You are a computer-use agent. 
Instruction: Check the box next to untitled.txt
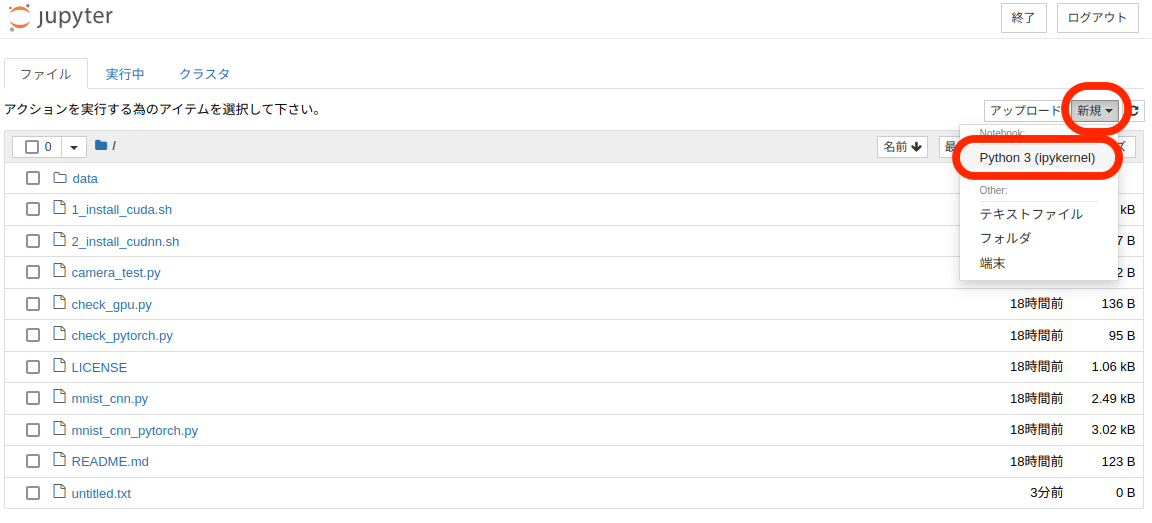[x=33, y=493]
